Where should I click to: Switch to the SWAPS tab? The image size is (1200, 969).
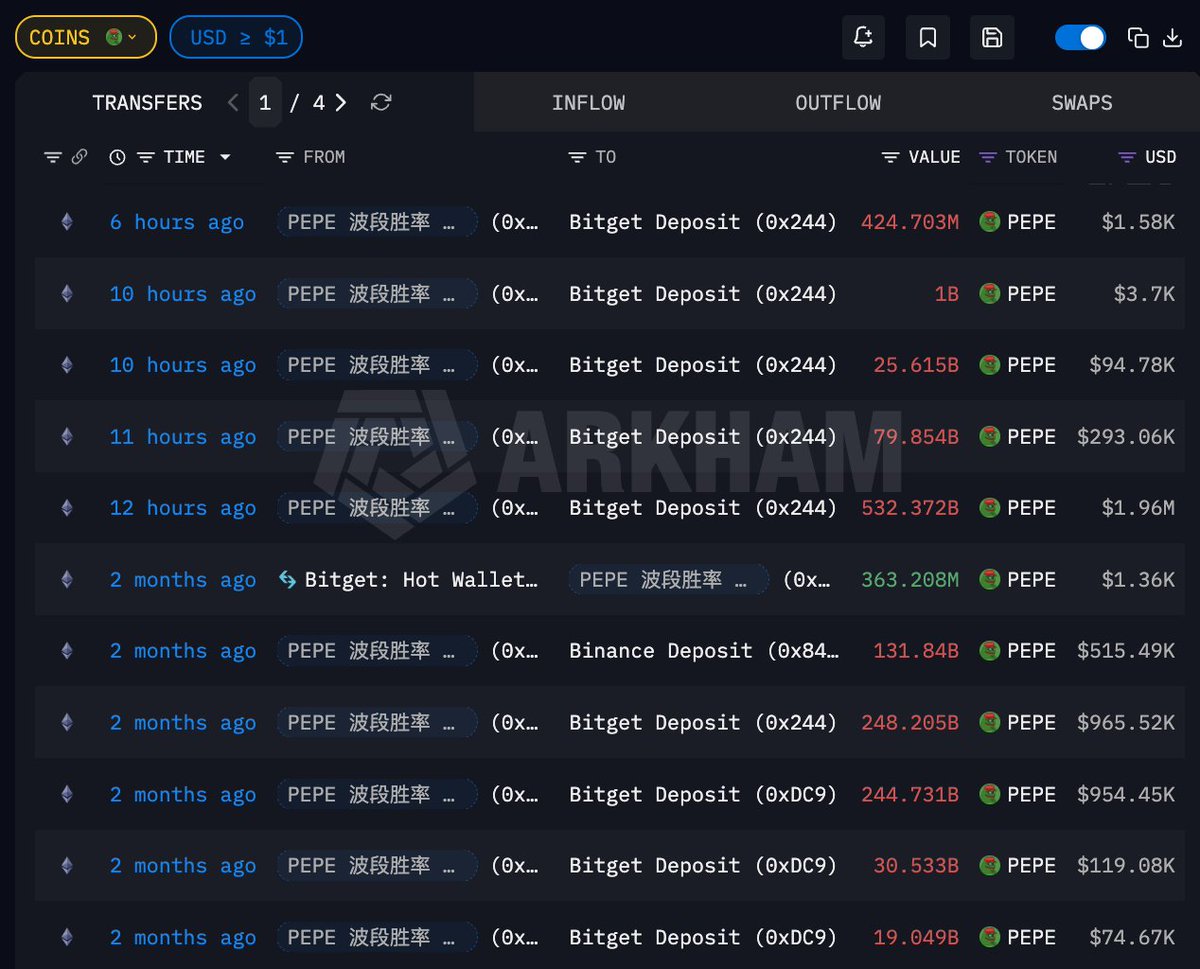point(1082,103)
